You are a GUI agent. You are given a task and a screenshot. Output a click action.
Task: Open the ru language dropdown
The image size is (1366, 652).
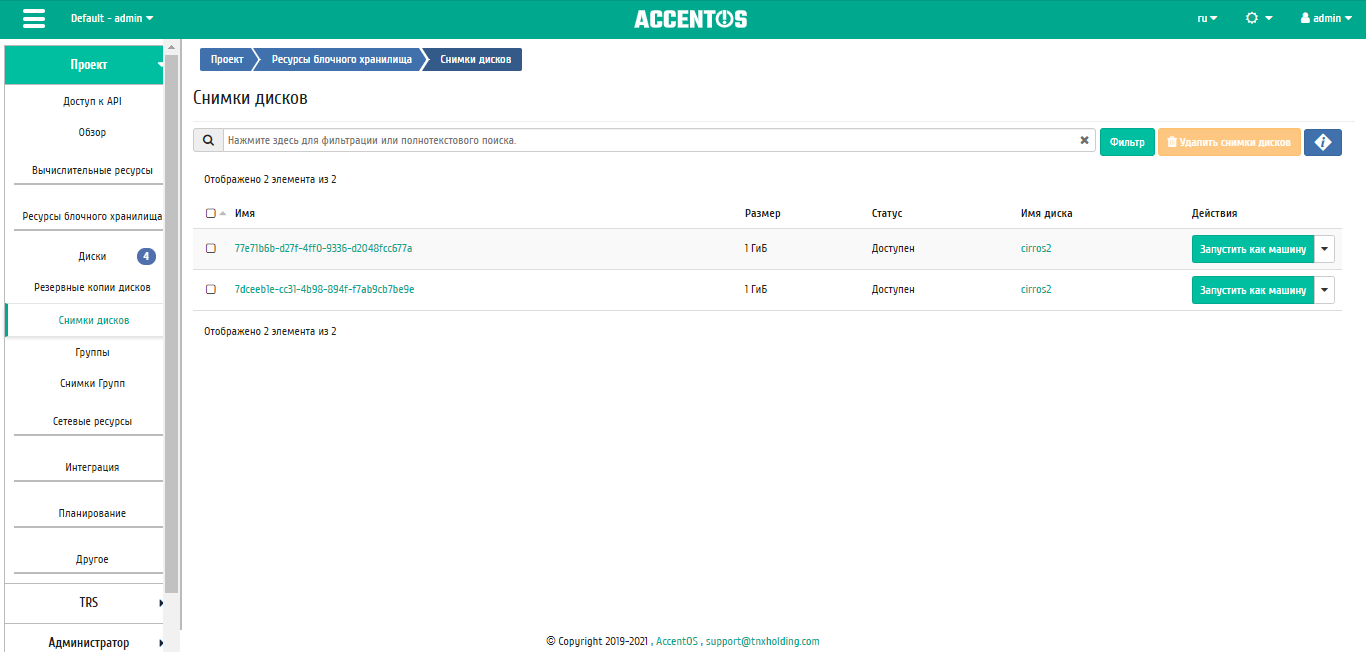tap(1207, 18)
